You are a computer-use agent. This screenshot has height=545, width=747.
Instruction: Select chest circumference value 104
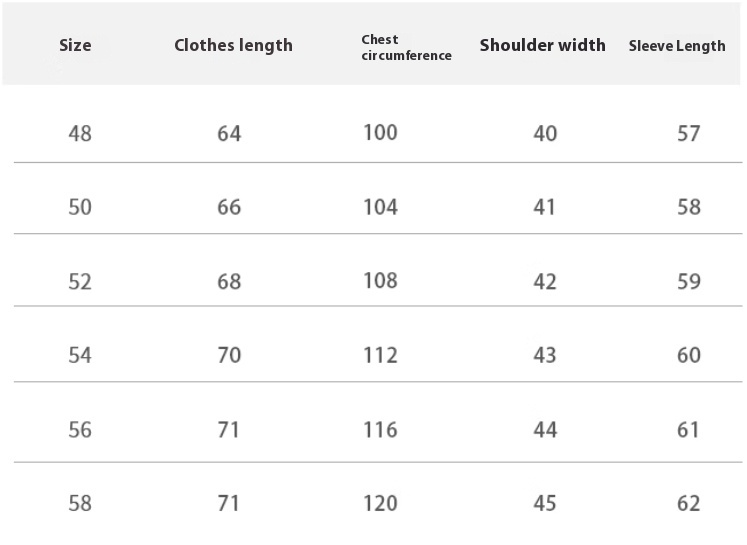pos(380,207)
